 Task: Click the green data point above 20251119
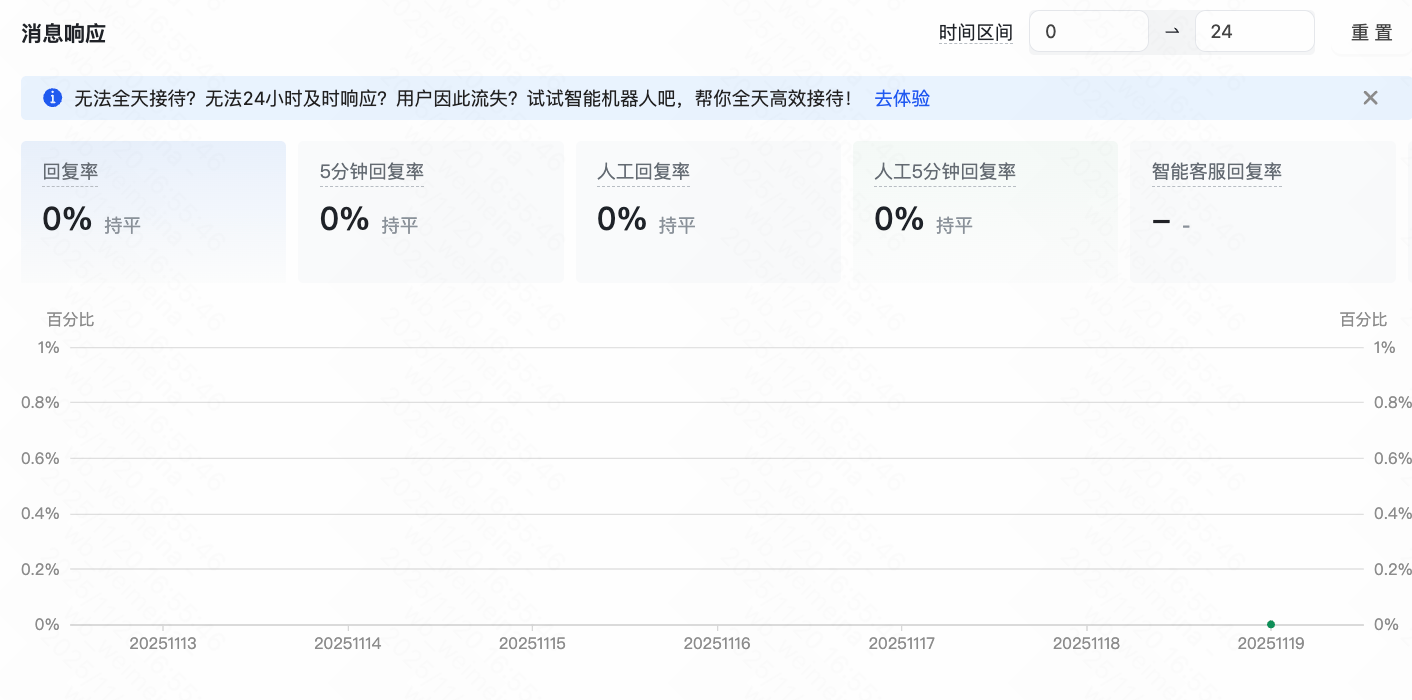coord(1271,623)
